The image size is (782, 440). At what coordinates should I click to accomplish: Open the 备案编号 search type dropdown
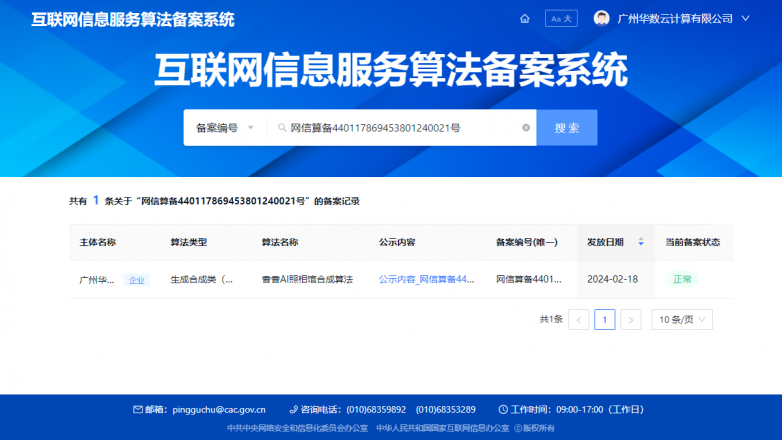coord(225,128)
